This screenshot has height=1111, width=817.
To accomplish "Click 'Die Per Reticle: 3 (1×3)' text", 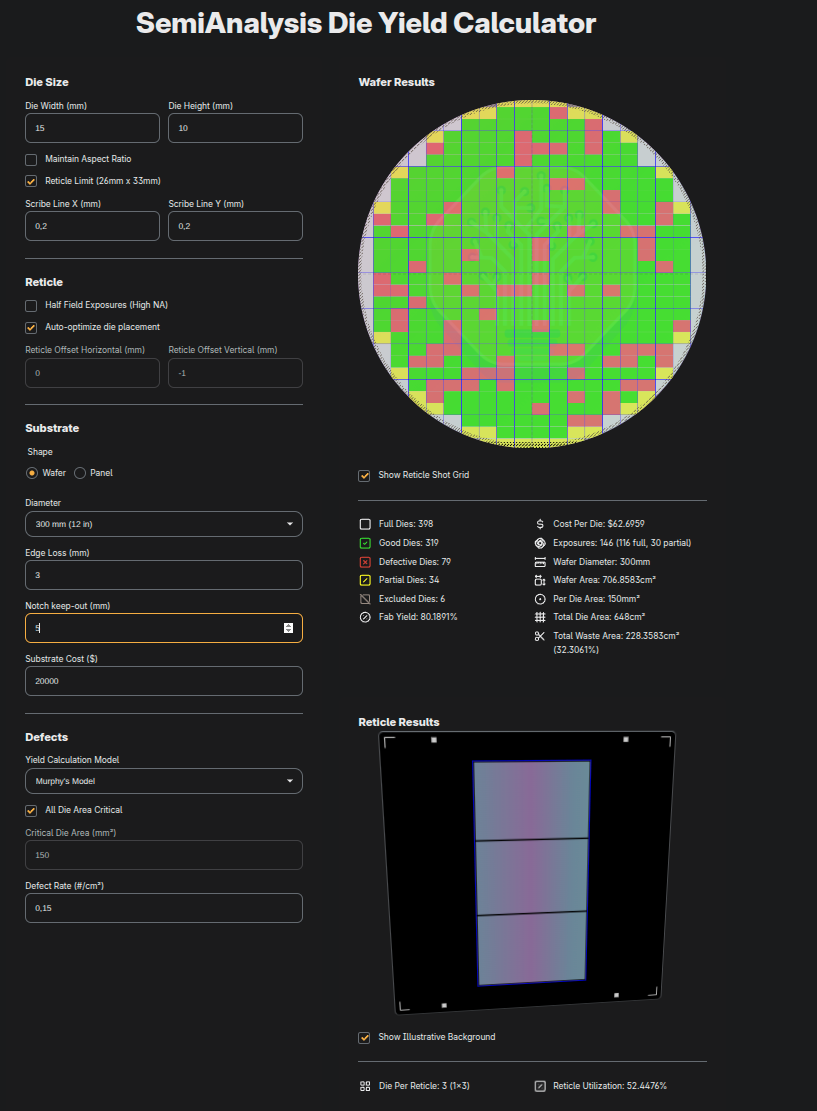I will point(424,1086).
